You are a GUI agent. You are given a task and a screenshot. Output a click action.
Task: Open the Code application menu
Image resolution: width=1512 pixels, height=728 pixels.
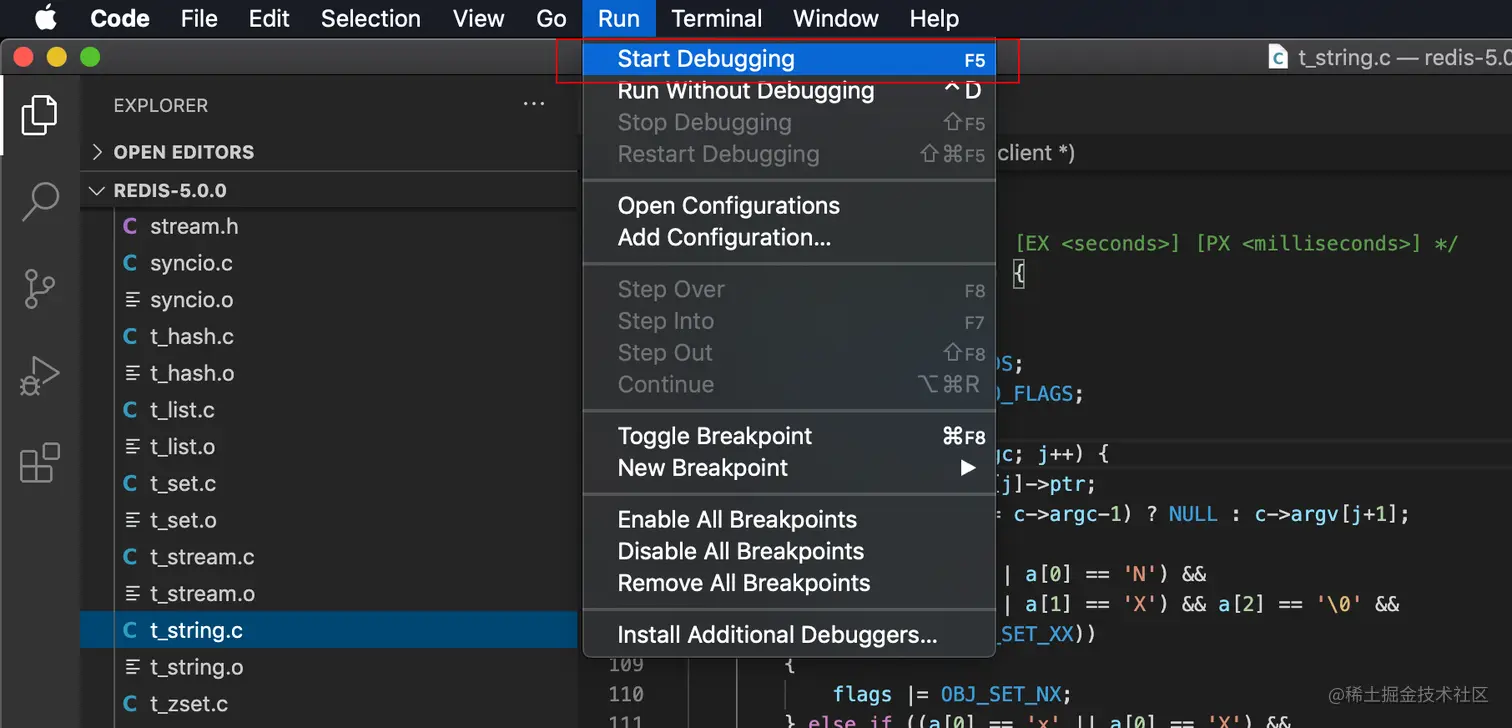pyautogui.click(x=120, y=18)
